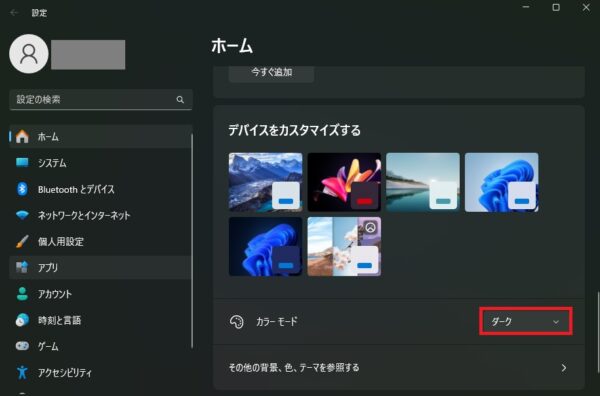This screenshot has height=396, width=600.
Task: Open ゲーム settings
Action: tap(100, 346)
